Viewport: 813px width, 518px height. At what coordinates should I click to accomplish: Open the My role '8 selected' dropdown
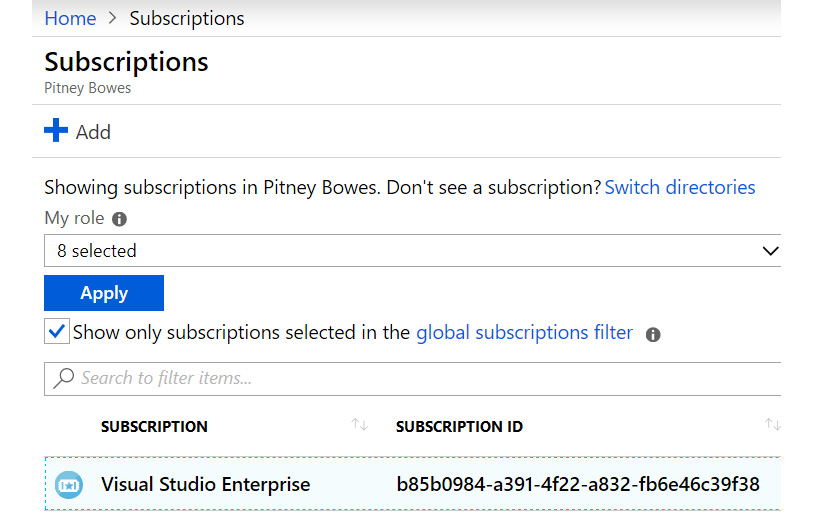400,251
